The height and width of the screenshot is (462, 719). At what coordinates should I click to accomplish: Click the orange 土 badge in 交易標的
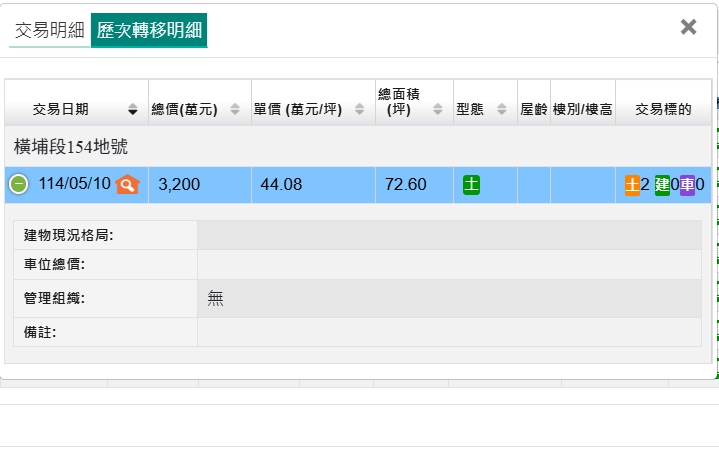pyautogui.click(x=632, y=185)
